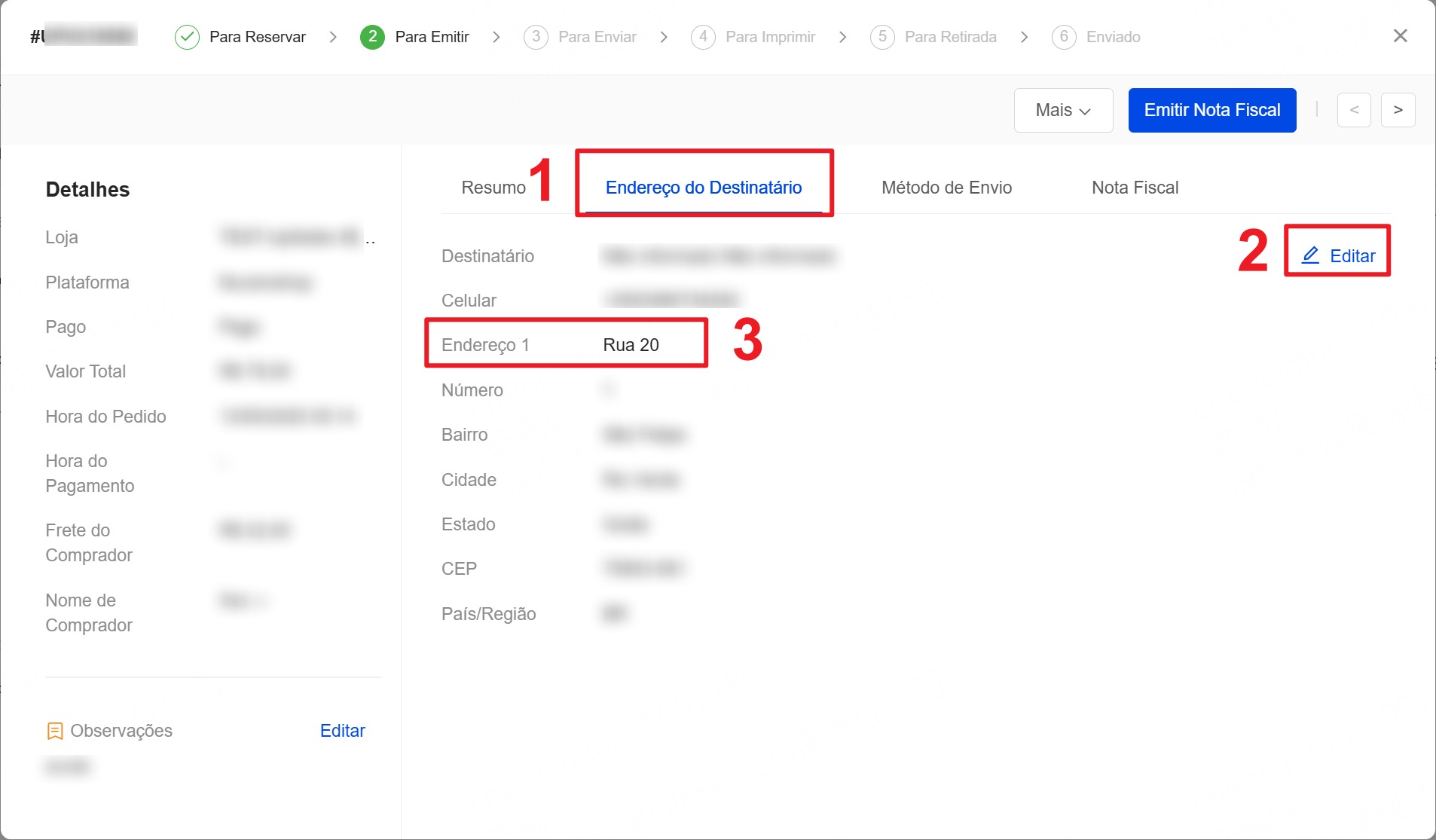Click the Emitir Nota Fiscal button
1436x840 pixels.
(1212, 110)
